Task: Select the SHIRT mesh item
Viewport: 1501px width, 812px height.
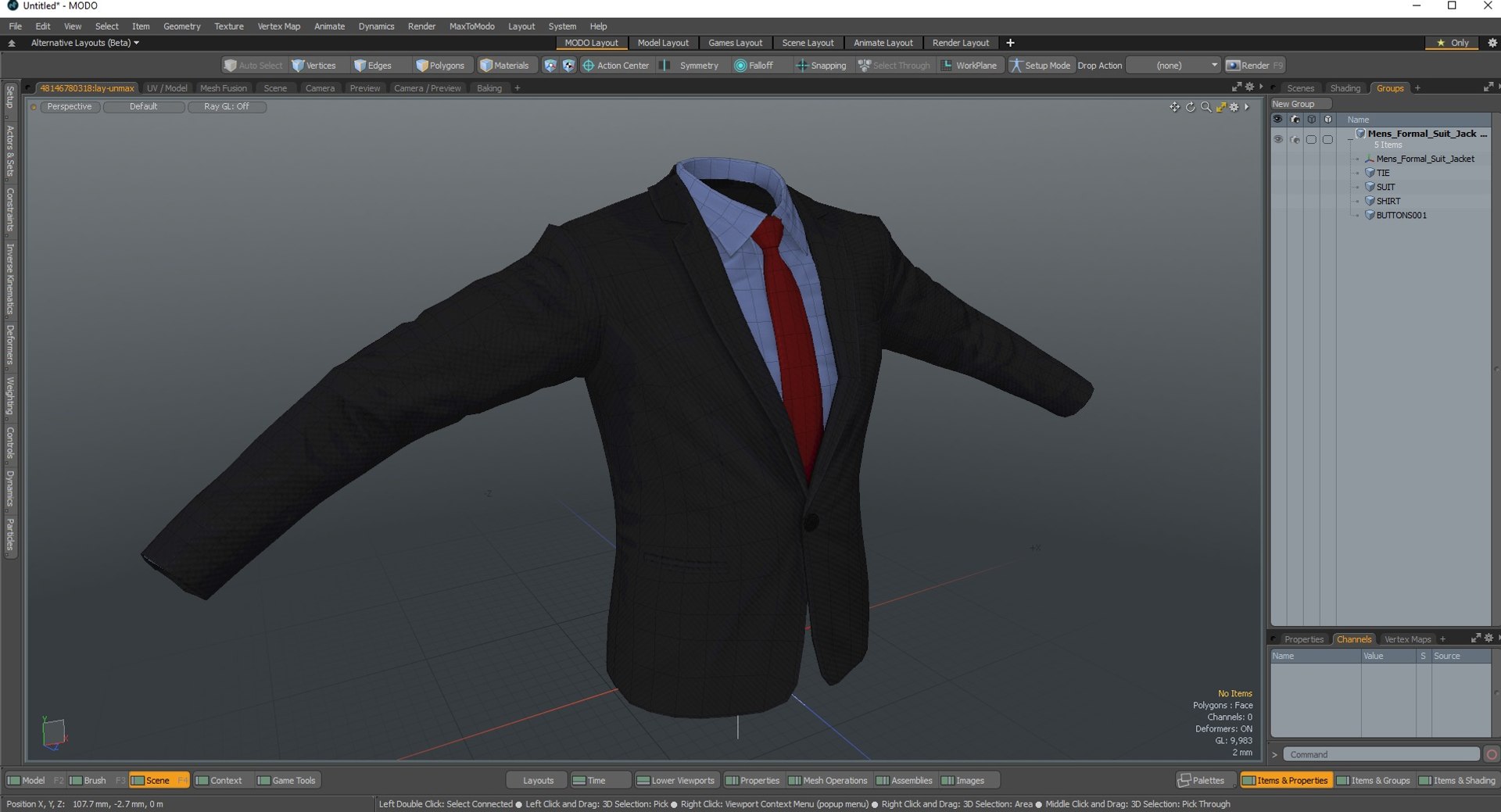Action: click(1388, 202)
